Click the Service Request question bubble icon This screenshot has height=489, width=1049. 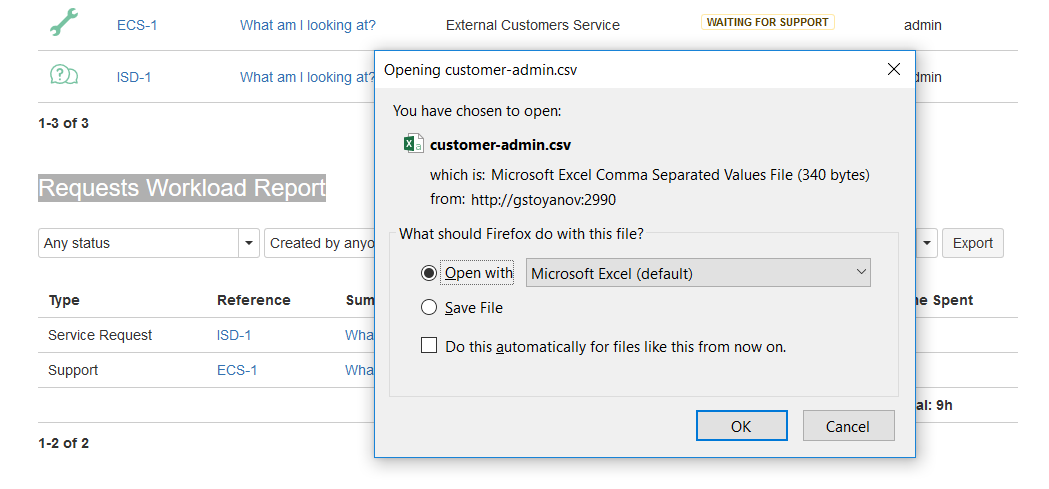(x=63, y=75)
